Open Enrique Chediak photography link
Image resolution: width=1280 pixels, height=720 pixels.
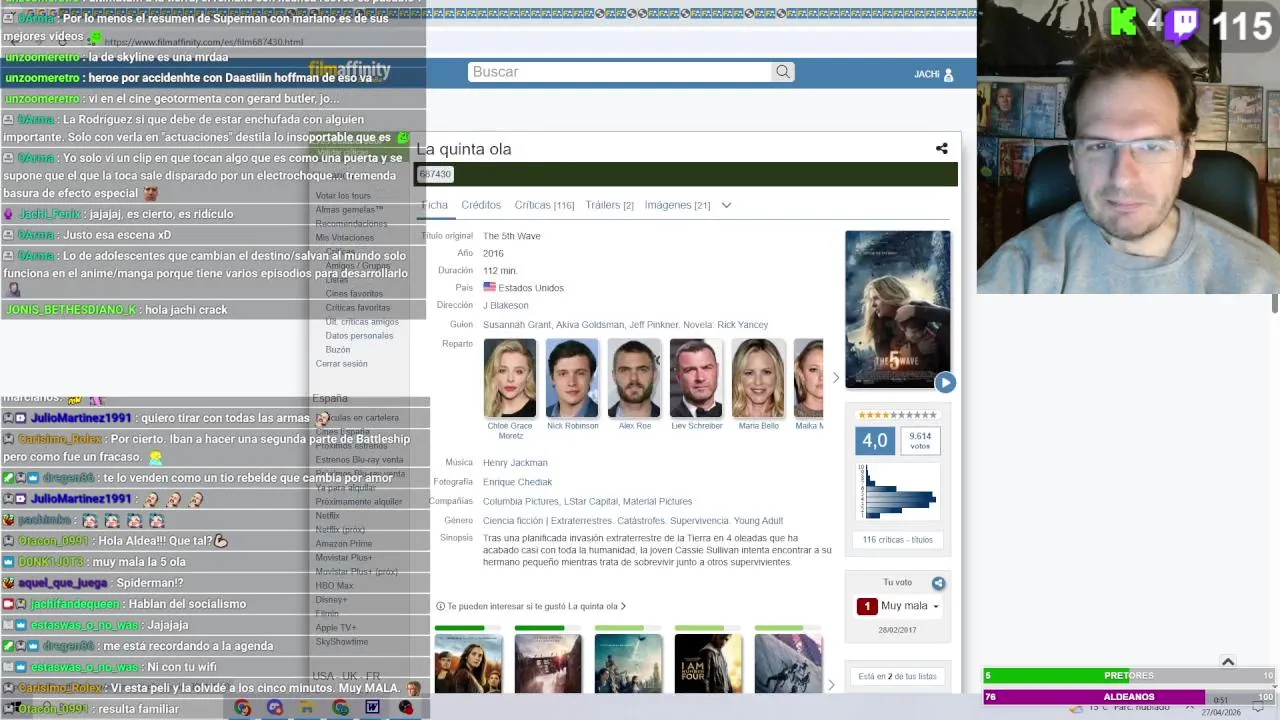[x=517, y=482]
